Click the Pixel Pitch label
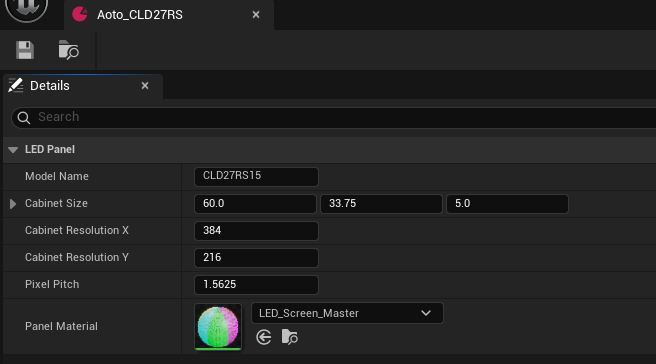Image resolution: width=656 pixels, height=364 pixels. (x=52, y=285)
